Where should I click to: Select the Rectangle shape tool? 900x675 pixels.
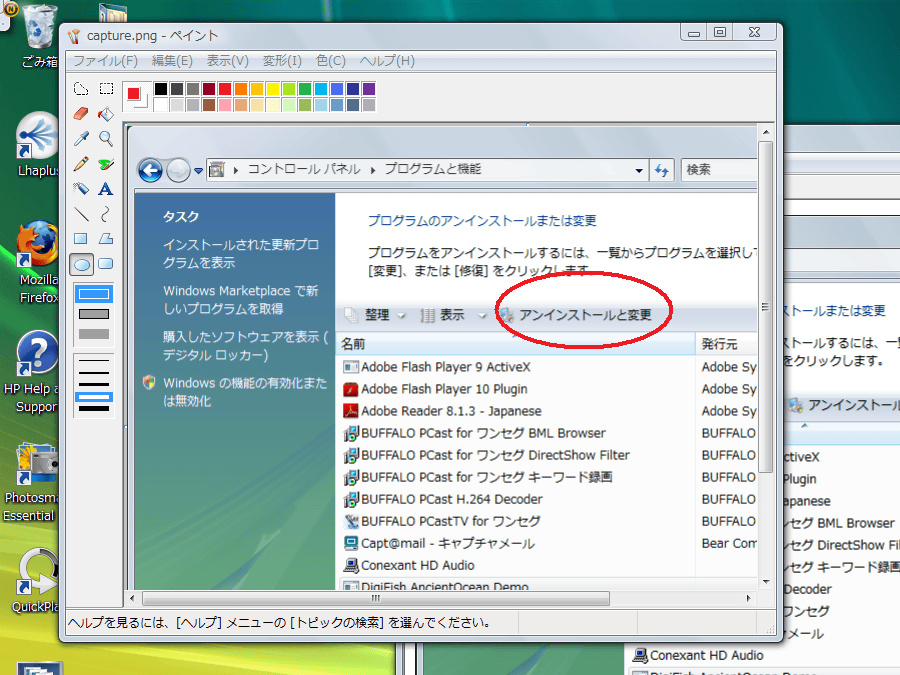[81, 239]
